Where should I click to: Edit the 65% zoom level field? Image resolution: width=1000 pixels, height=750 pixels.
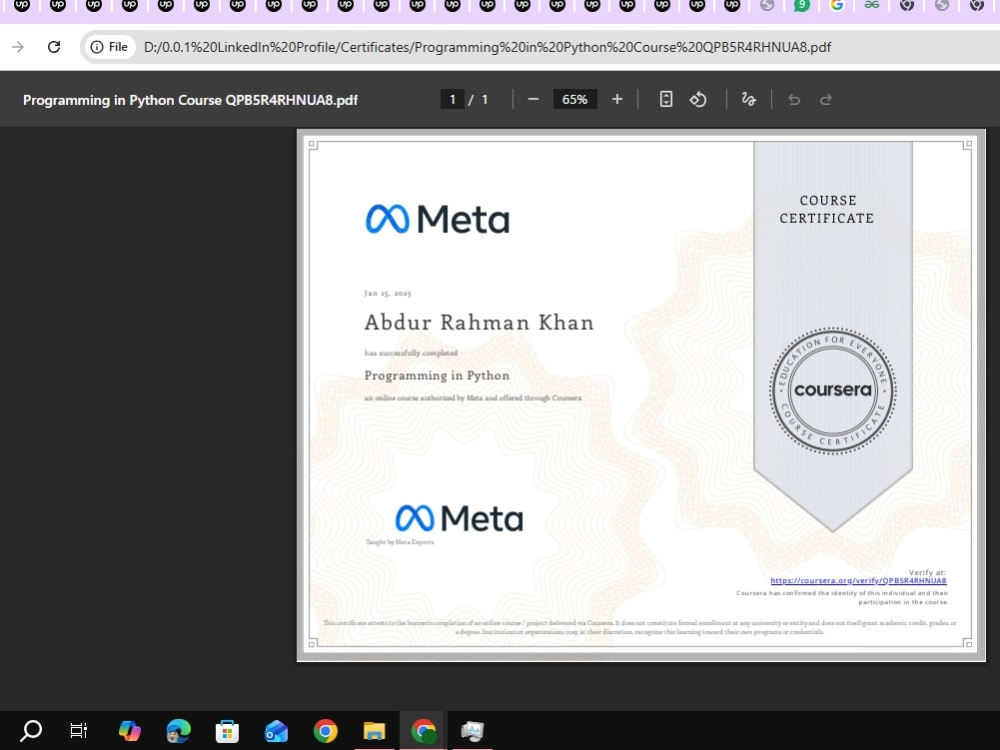[x=575, y=99]
